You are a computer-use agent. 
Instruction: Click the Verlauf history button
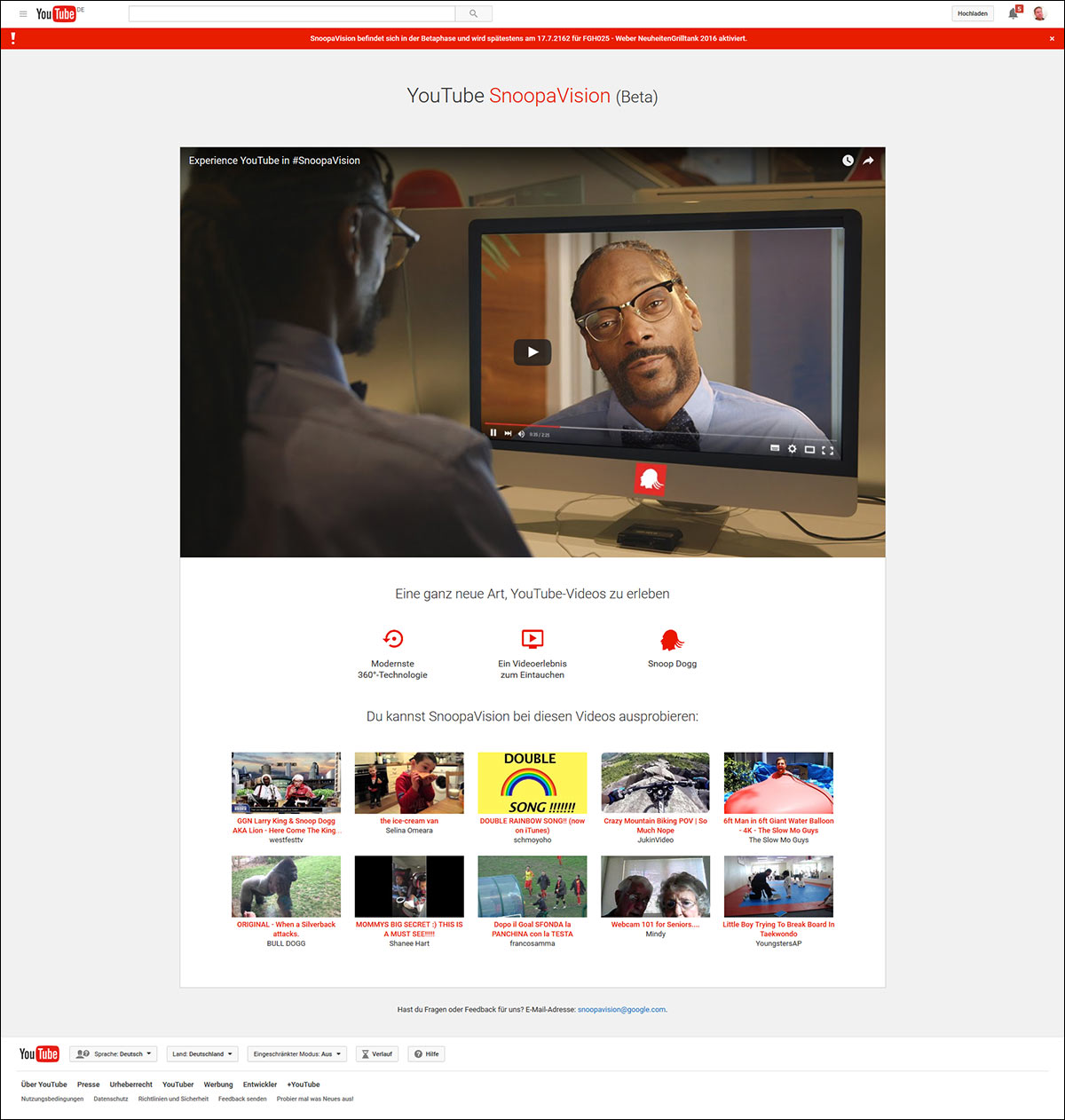[x=377, y=1054]
